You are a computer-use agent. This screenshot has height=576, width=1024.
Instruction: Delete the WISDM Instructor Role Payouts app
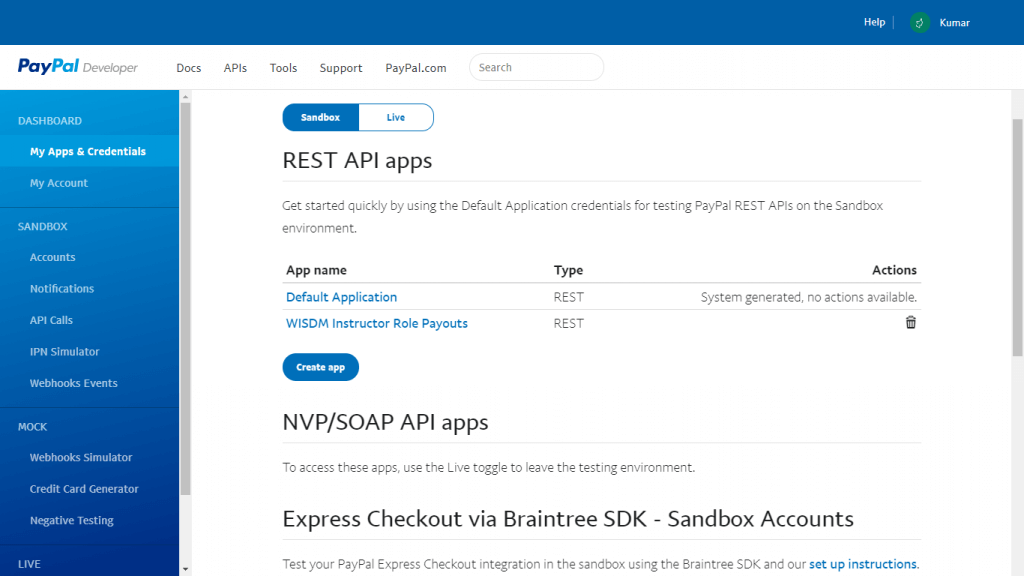pyautogui.click(x=910, y=322)
